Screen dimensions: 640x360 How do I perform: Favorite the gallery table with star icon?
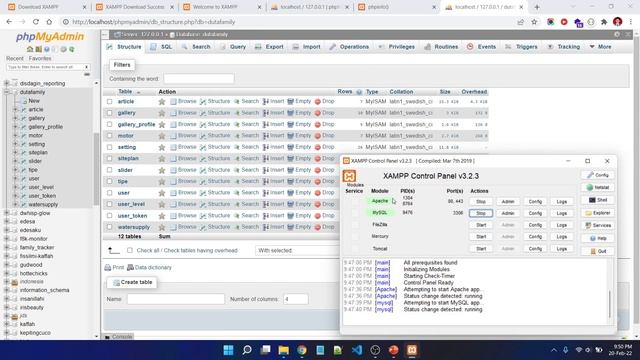pos(162,113)
